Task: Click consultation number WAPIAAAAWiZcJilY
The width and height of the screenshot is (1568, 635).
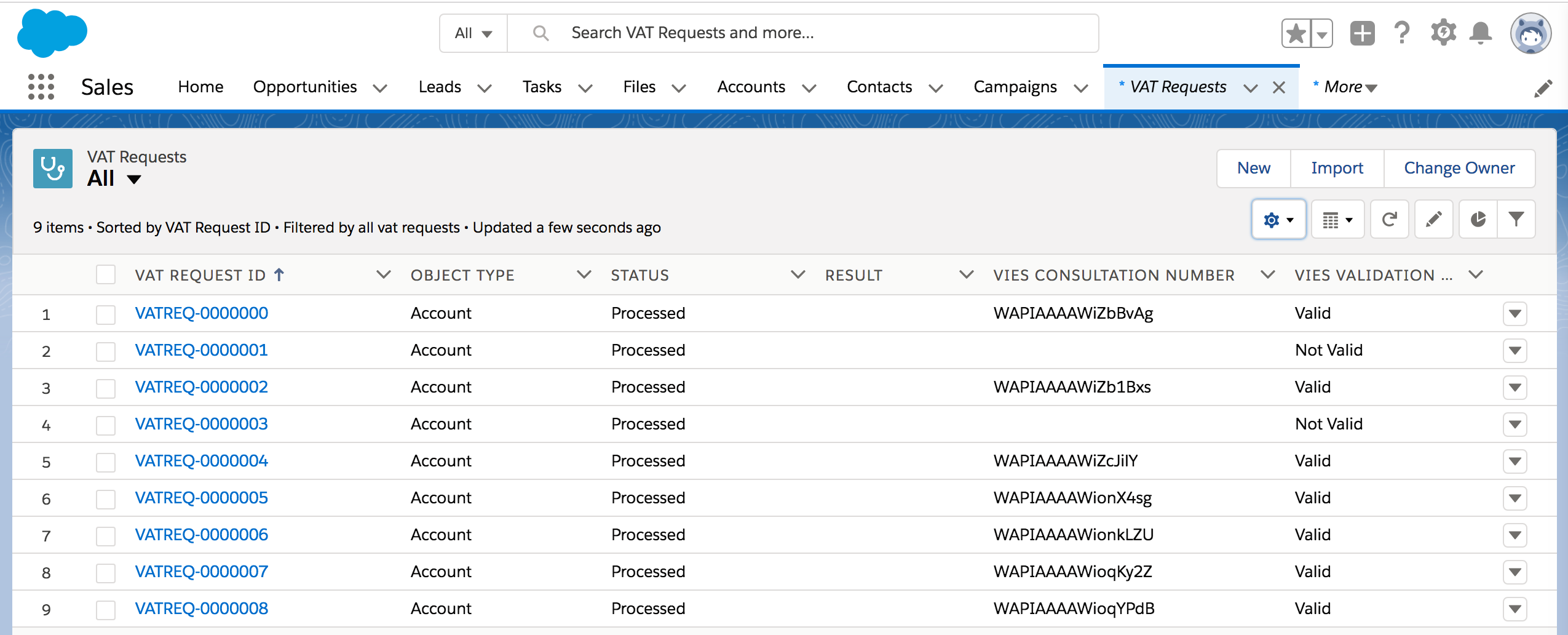Action: [x=1066, y=461]
